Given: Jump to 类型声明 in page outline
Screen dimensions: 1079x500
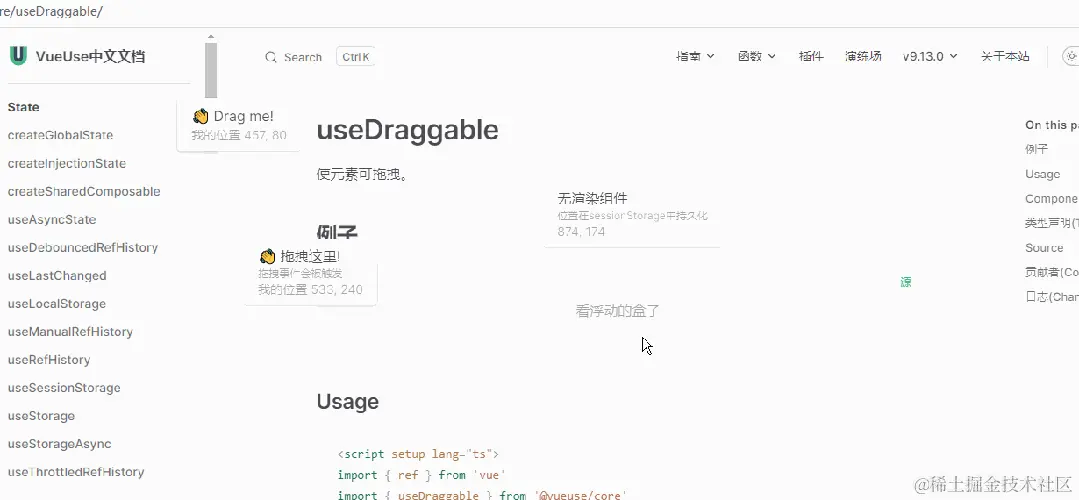Looking at the screenshot, I should pos(1052,223).
